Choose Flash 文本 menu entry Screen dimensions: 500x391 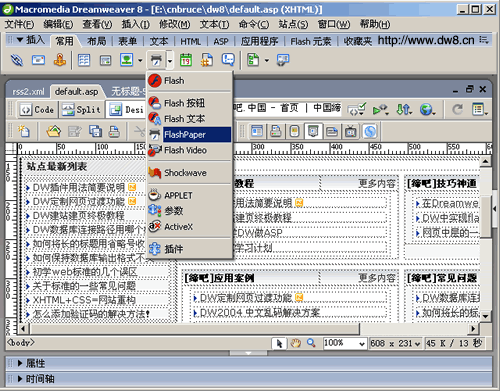(x=189, y=119)
